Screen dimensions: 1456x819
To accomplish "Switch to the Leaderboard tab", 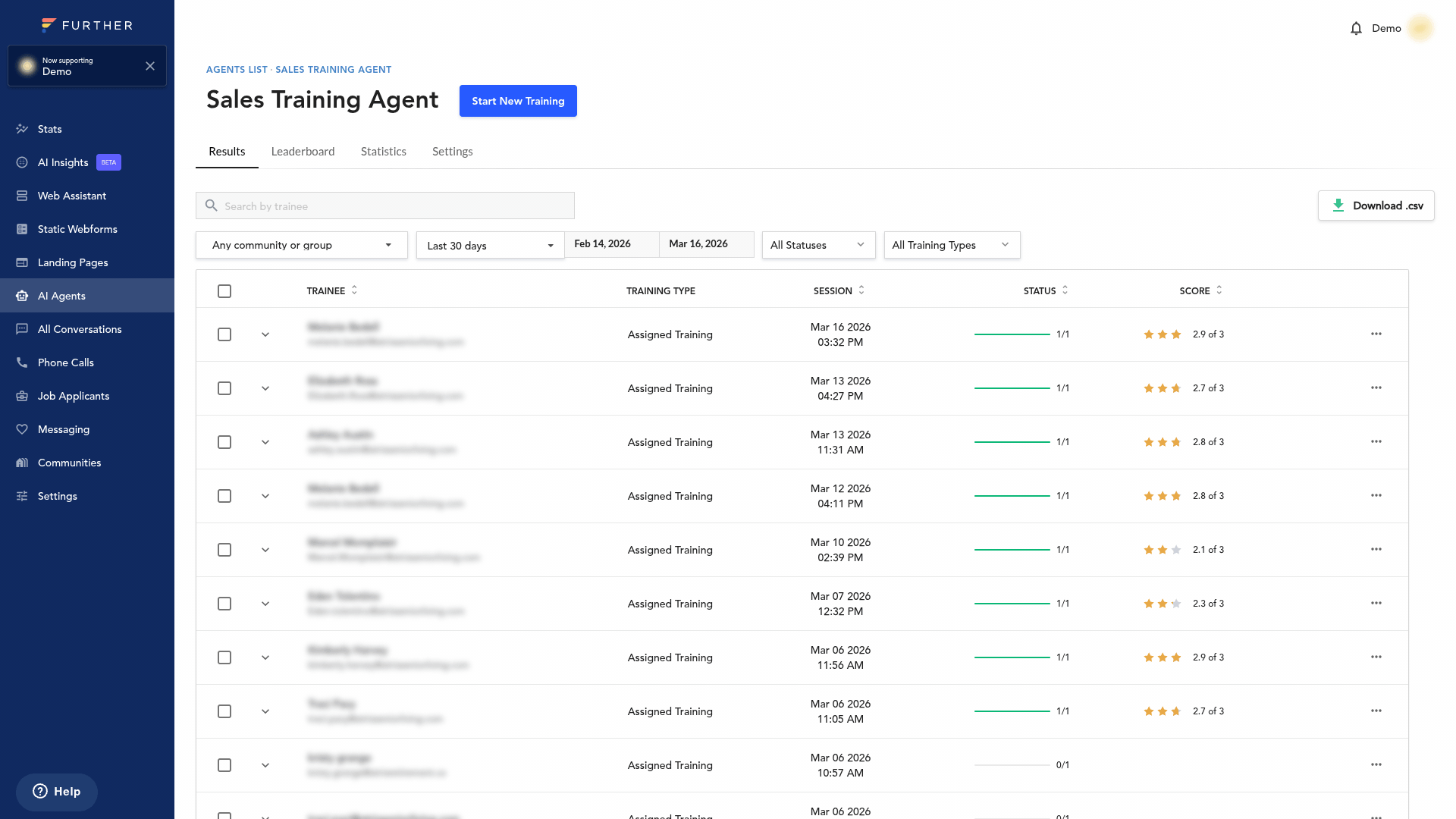I will point(303,152).
